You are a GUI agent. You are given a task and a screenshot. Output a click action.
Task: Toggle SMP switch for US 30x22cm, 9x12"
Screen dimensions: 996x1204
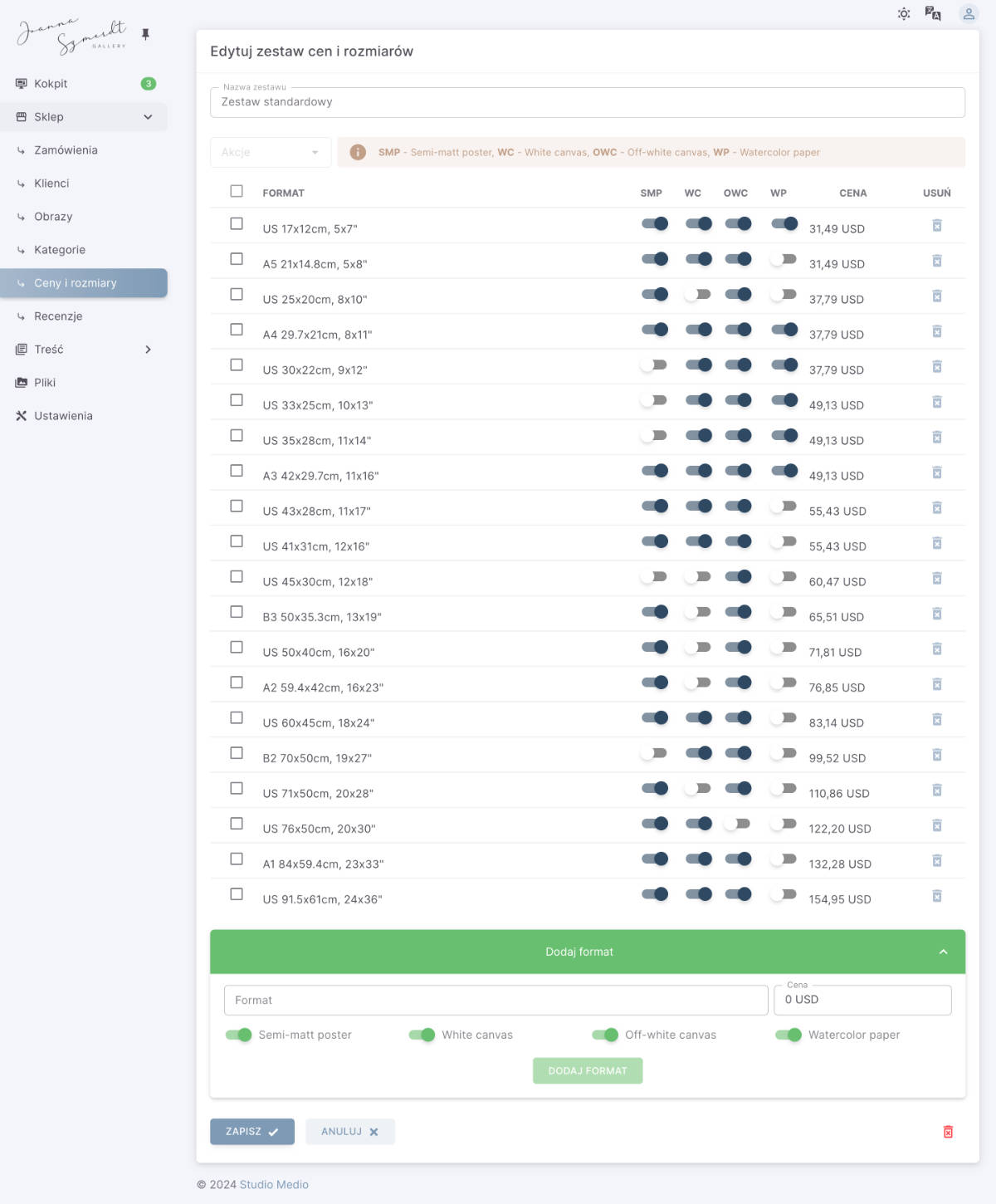(654, 365)
